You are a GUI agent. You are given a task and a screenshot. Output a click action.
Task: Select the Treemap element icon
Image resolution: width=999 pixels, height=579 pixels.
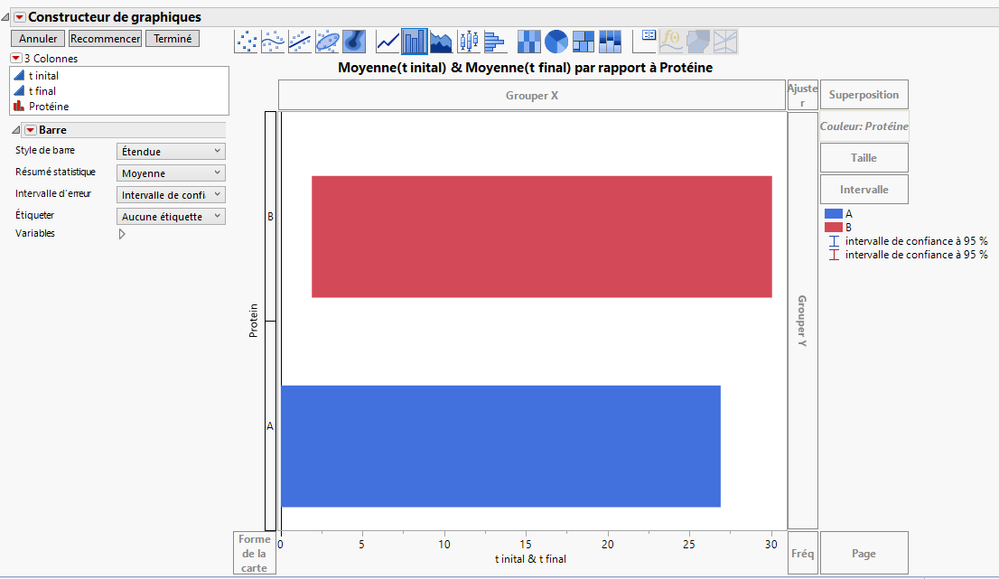(x=583, y=42)
